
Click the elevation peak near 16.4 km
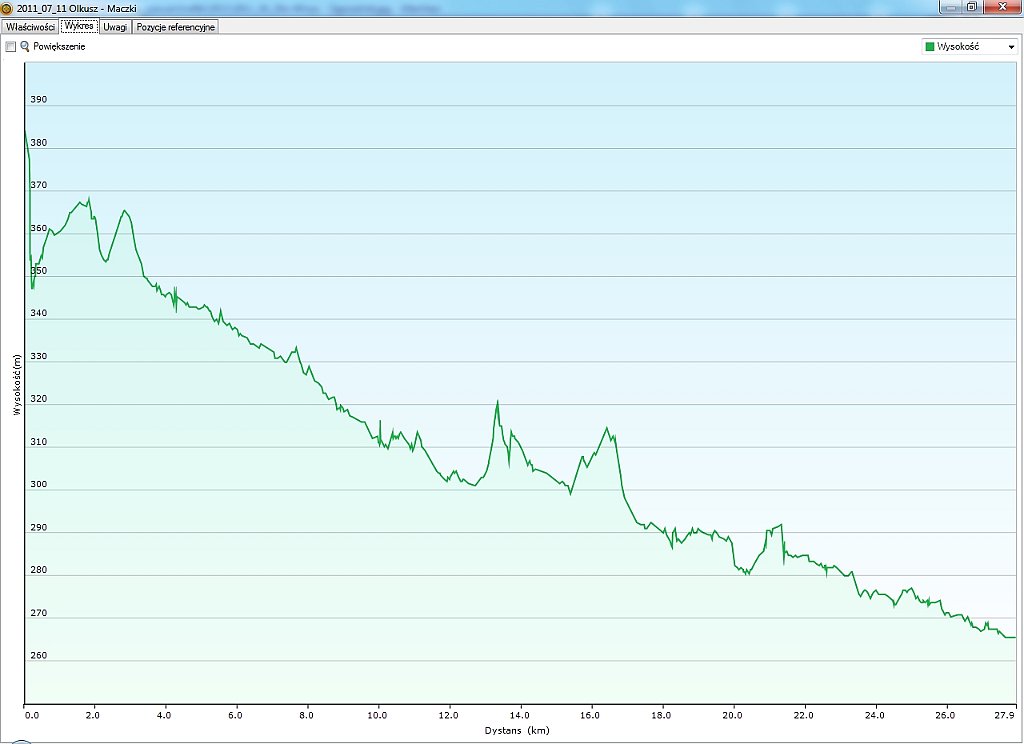click(x=606, y=428)
